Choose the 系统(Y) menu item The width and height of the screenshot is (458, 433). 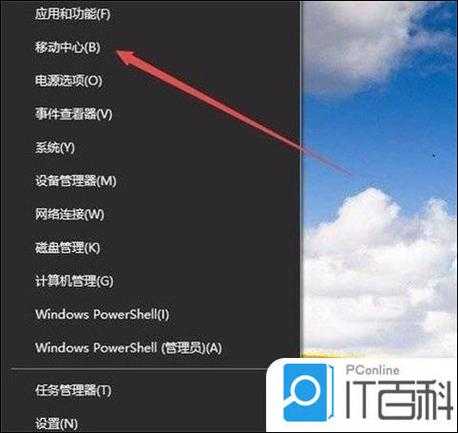click(x=55, y=147)
